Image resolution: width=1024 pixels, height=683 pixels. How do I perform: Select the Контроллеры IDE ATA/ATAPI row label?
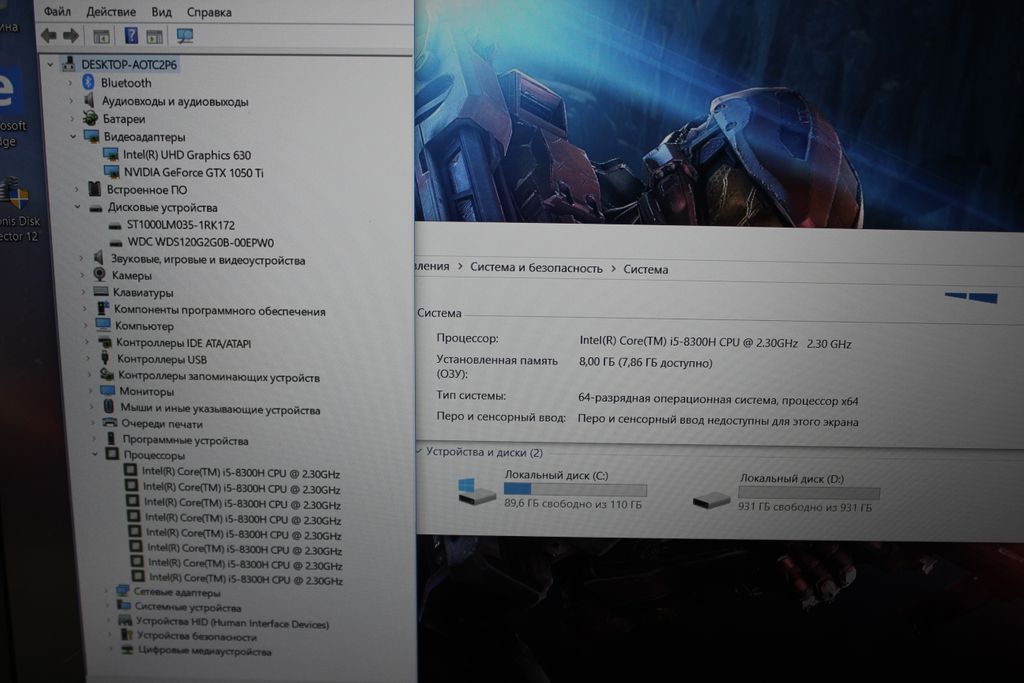point(184,343)
